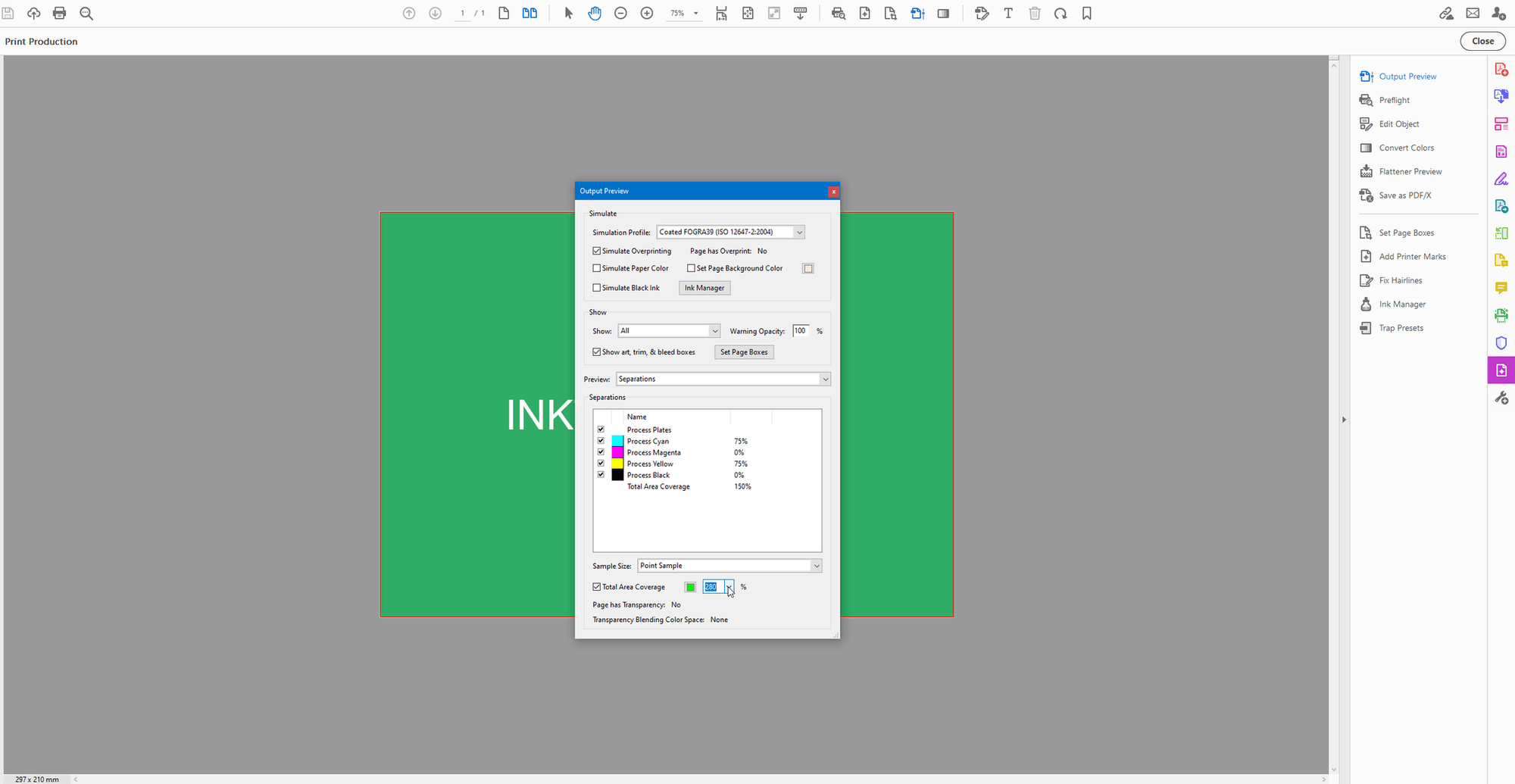Open Trap Presets tool
Screen dimensions: 1515x784
1401,328
